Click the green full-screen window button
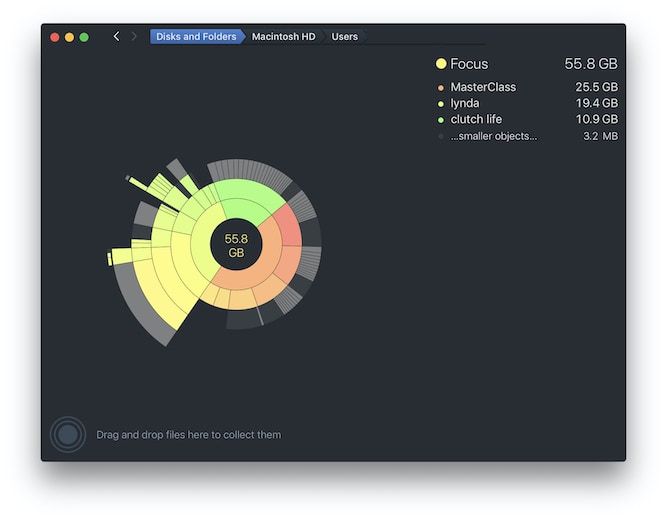The image size is (667, 520). (85, 37)
